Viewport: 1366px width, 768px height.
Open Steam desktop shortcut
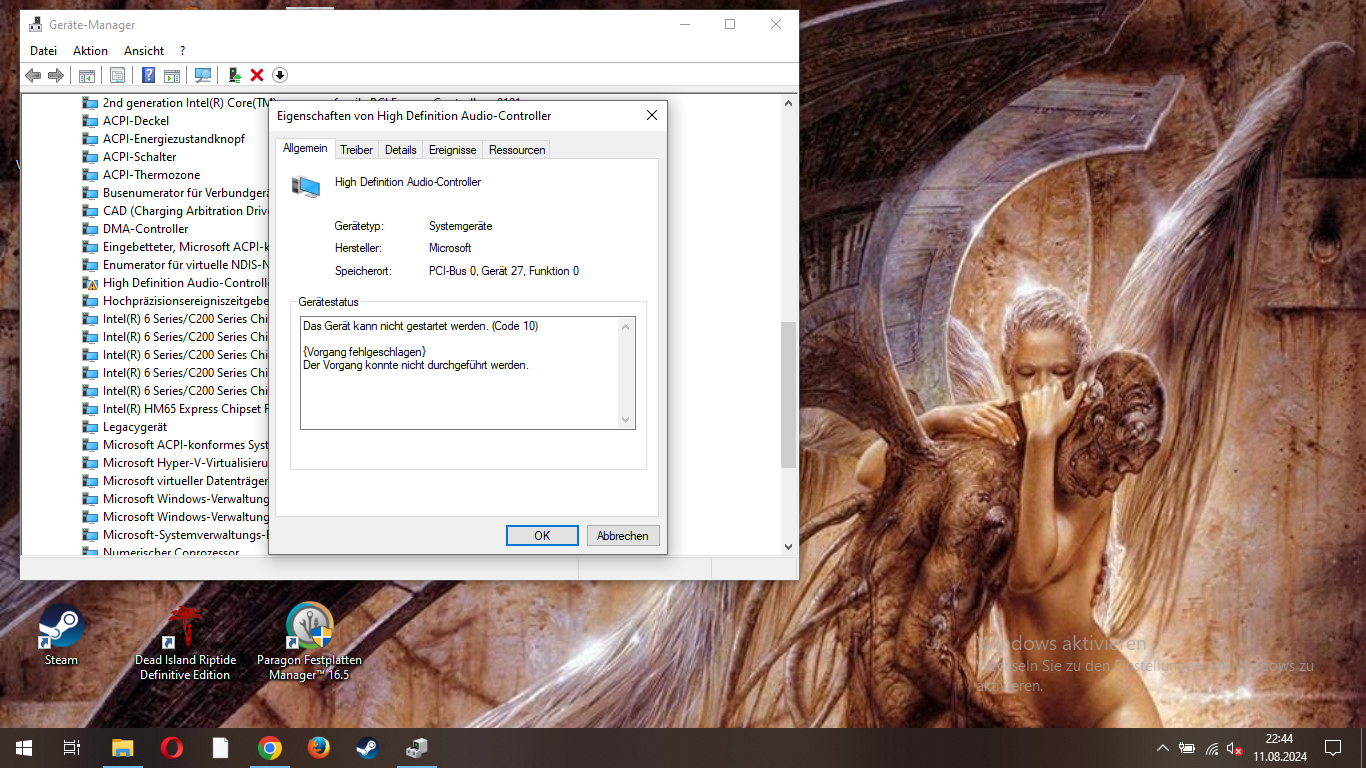click(61, 635)
